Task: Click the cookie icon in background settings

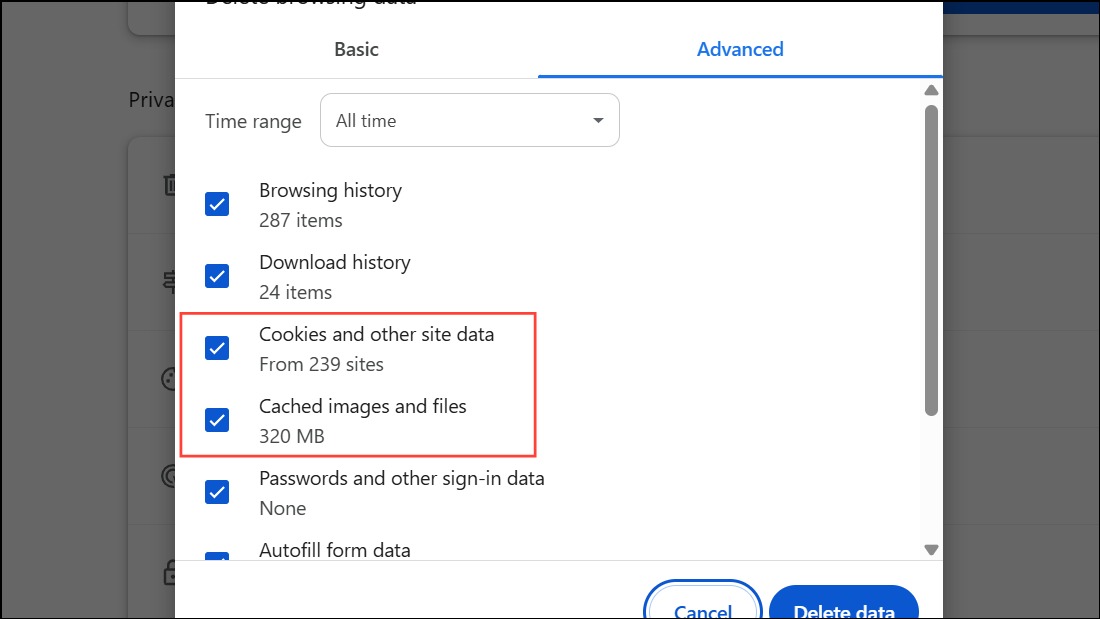Action: [168, 380]
